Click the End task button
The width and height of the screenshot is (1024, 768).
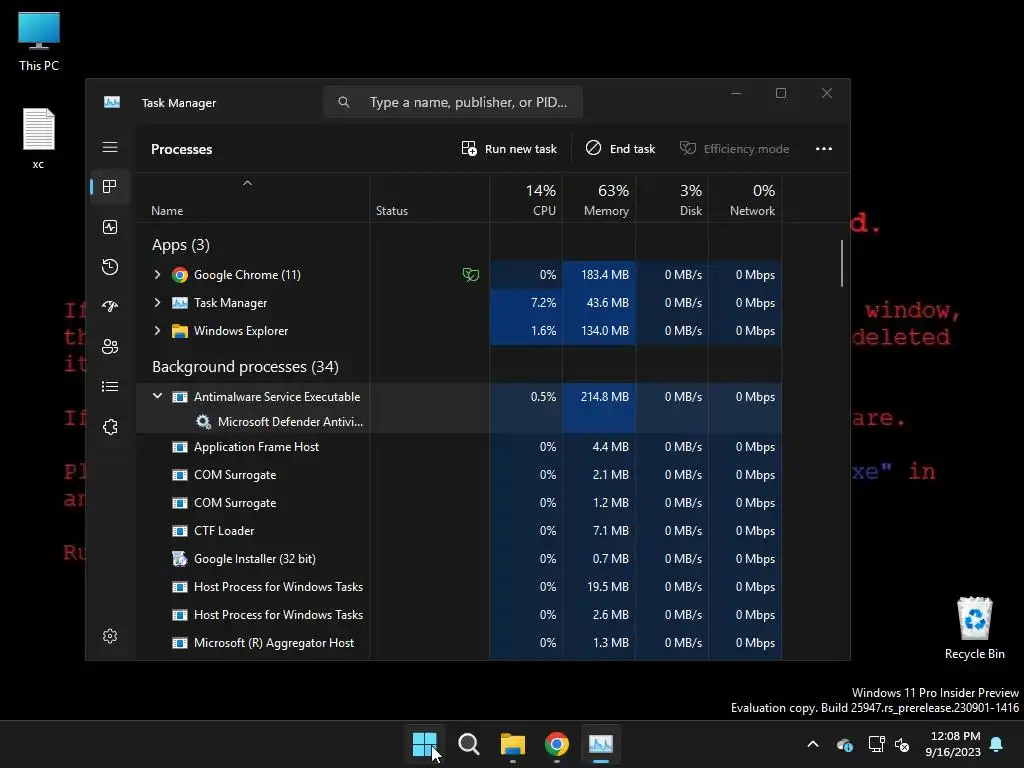click(x=620, y=149)
